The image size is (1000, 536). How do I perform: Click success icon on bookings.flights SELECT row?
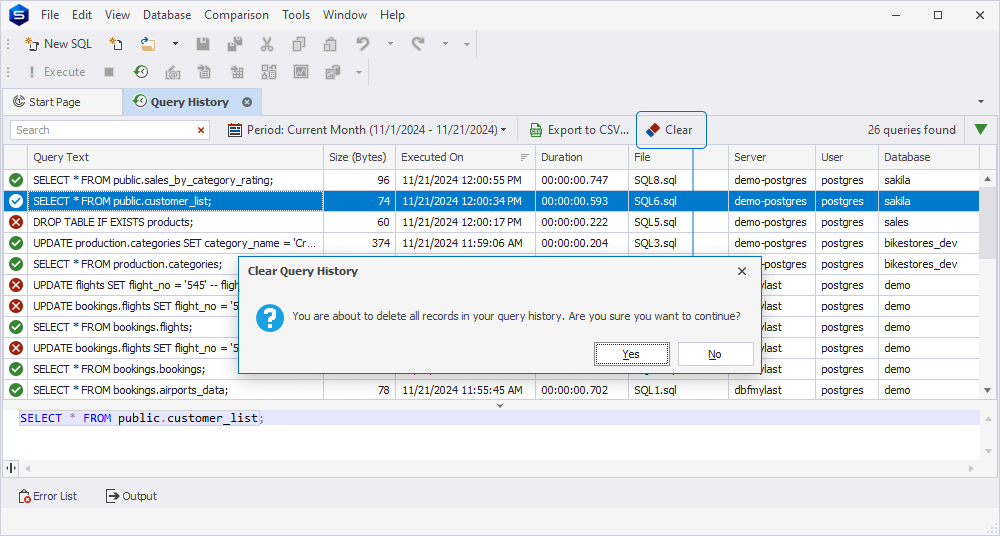tap(16, 327)
